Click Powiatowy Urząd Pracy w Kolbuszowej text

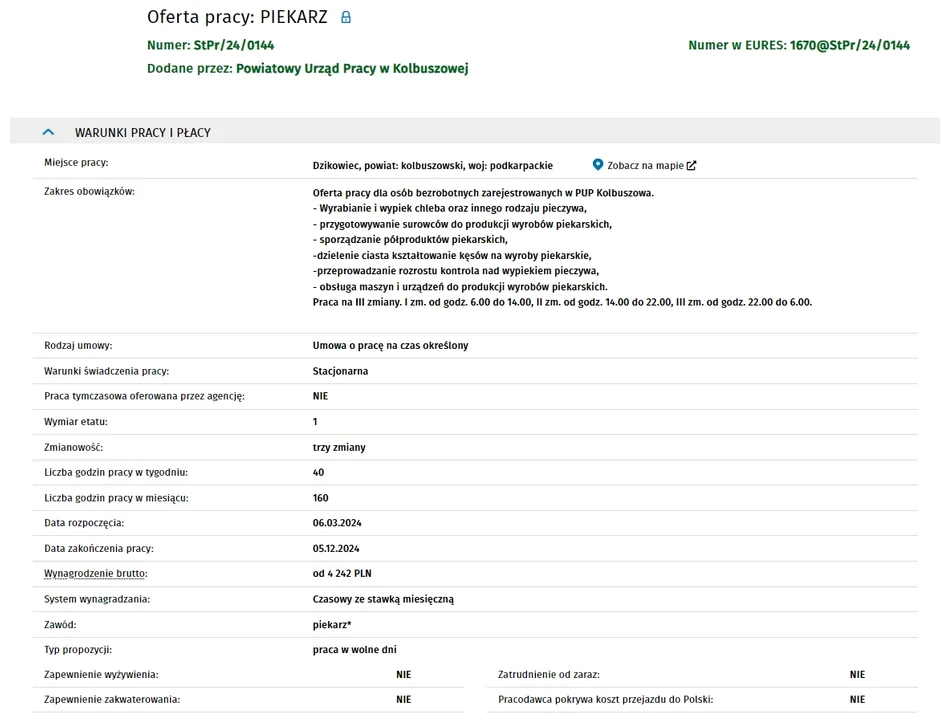[x=352, y=69]
